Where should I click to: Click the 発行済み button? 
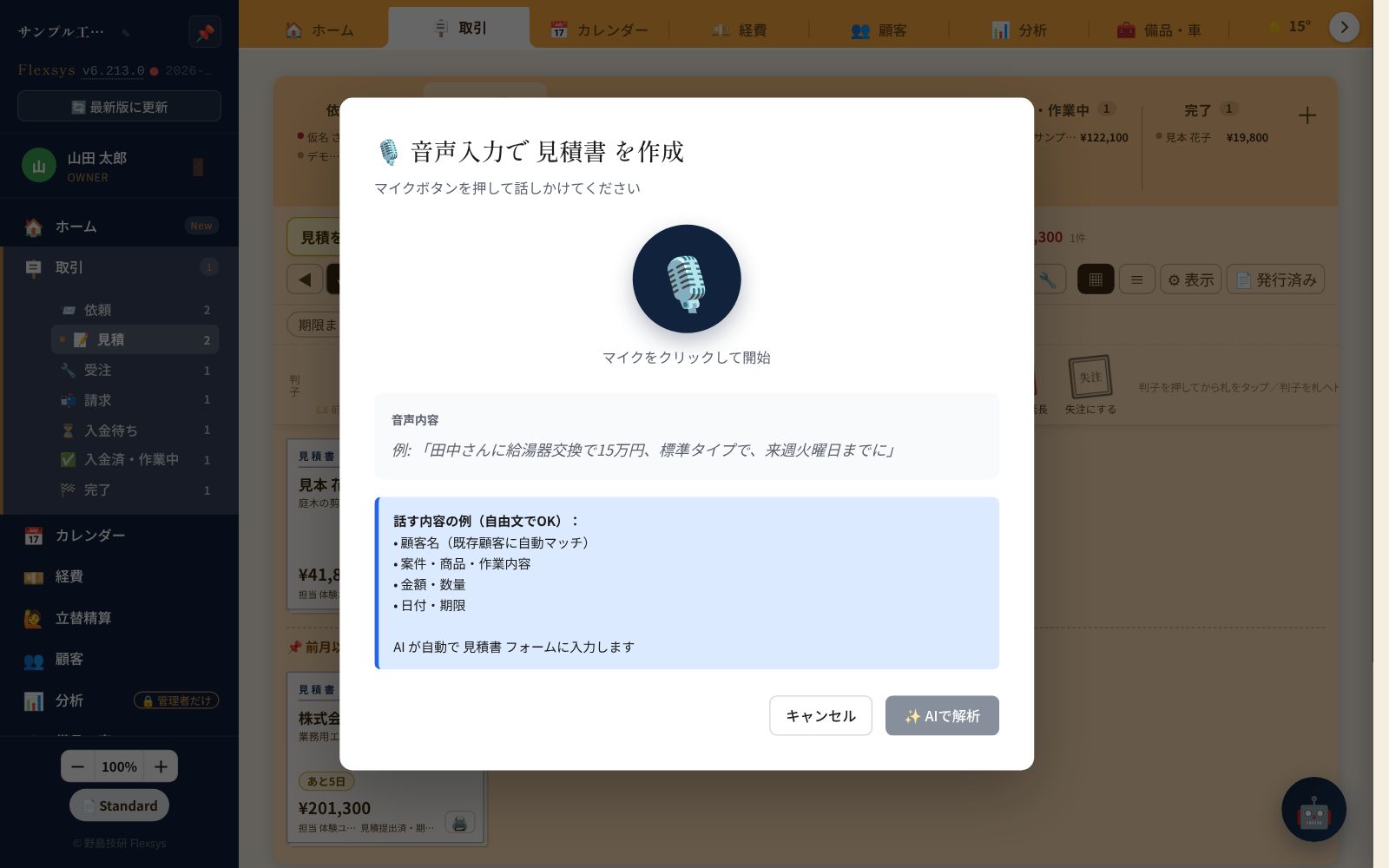point(1275,279)
